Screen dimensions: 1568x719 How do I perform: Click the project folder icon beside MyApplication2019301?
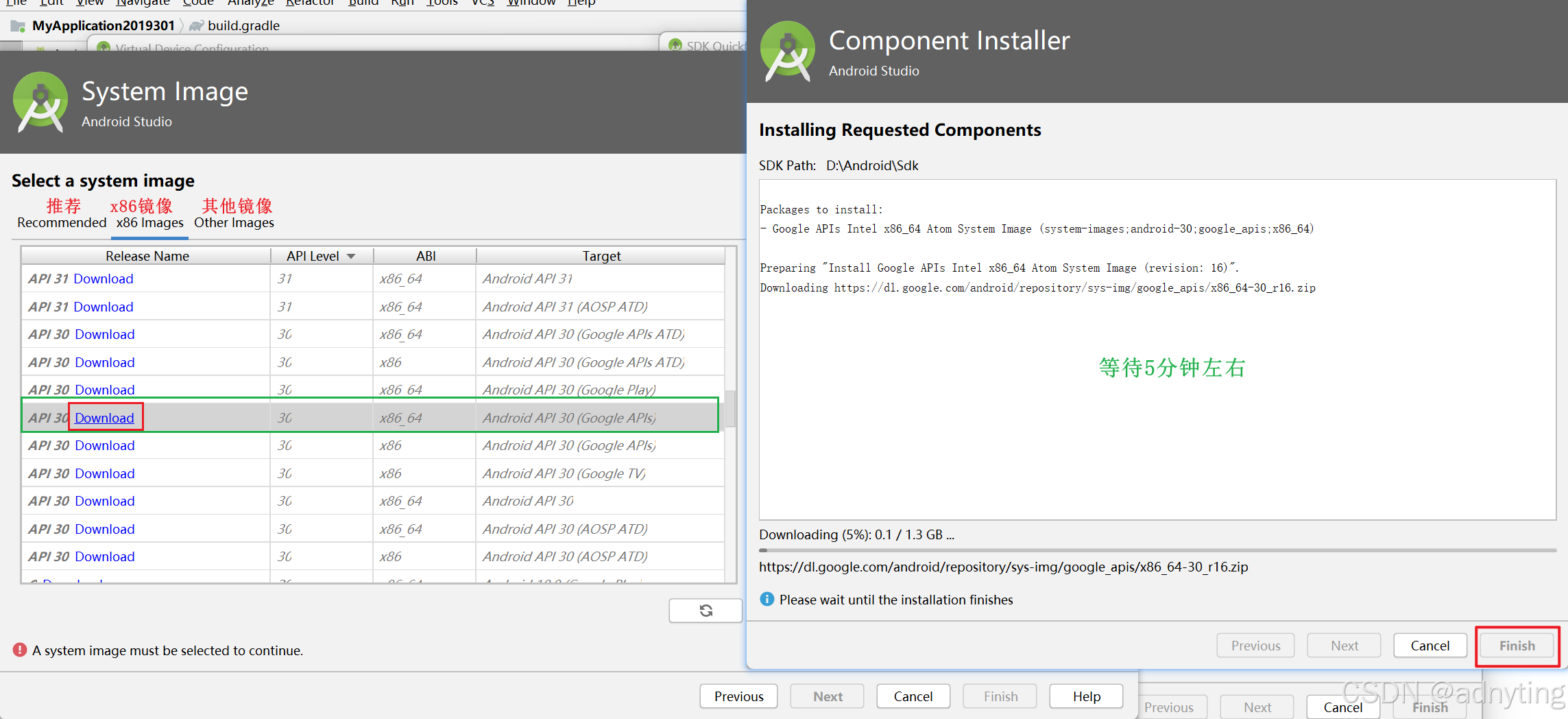[19, 25]
